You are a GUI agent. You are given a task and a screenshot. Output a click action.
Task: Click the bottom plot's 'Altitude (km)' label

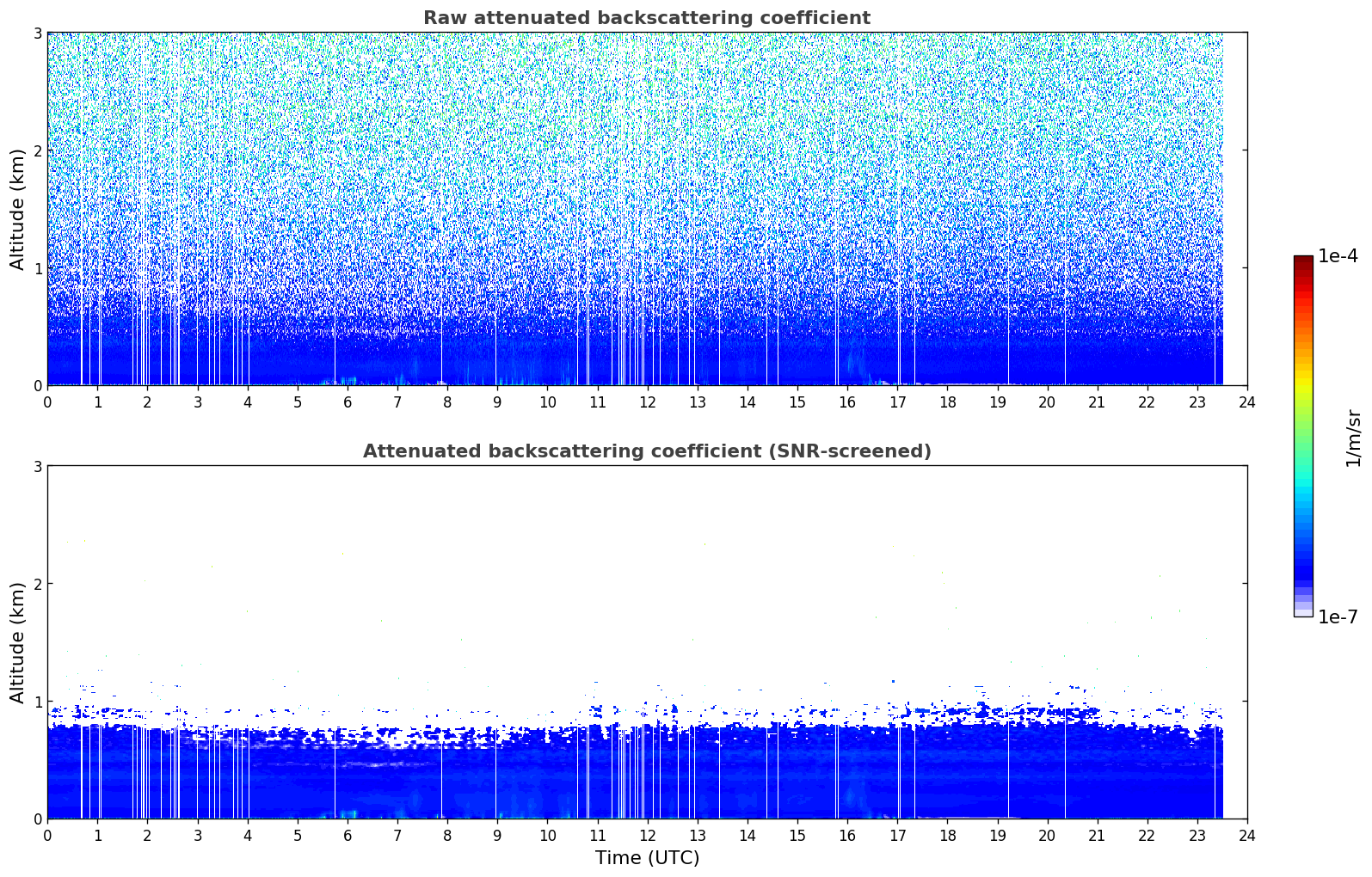click(18, 642)
